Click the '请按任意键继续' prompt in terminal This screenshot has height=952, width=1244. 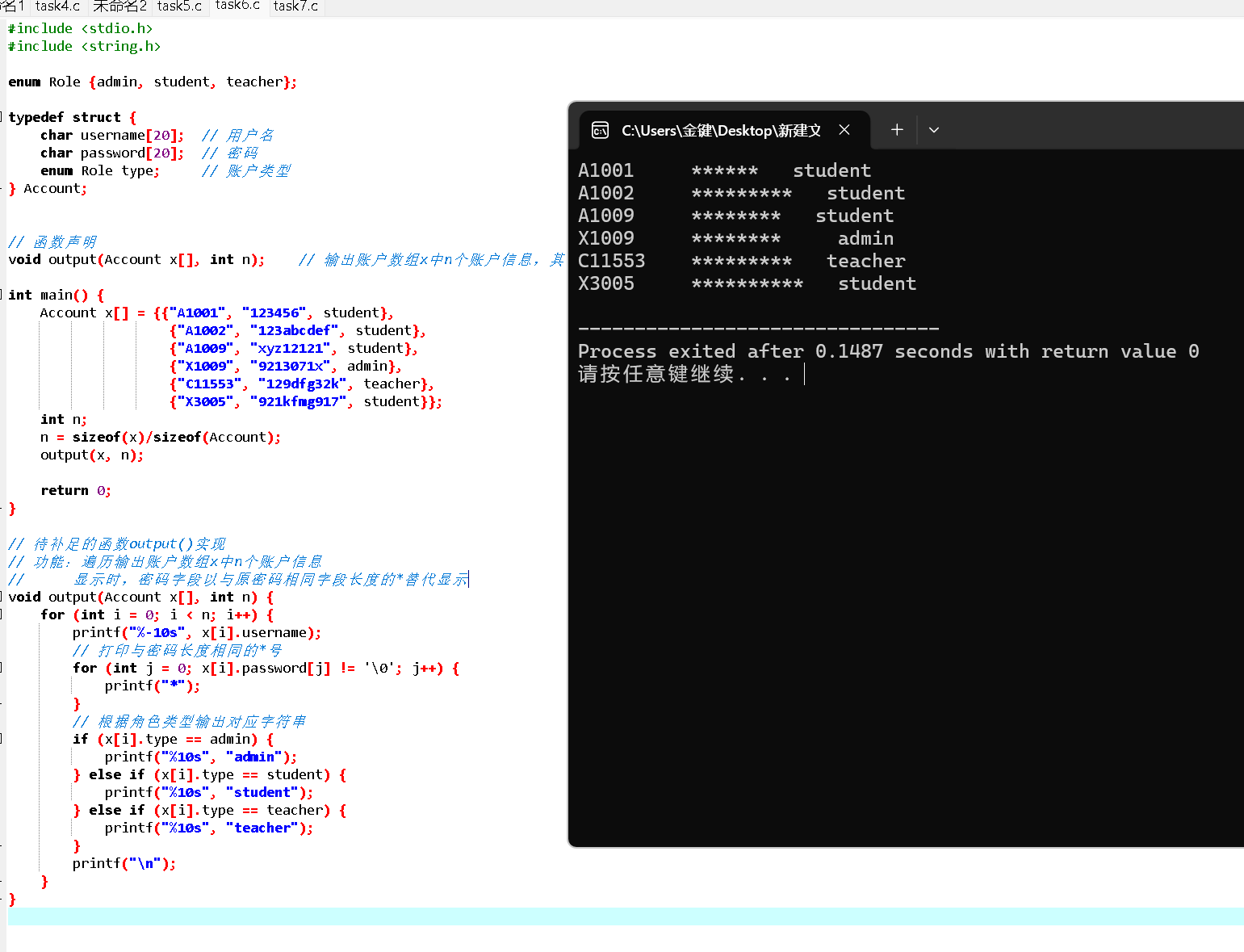coord(685,374)
